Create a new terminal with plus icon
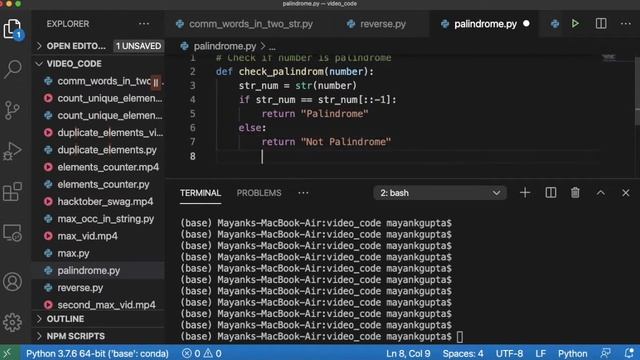 tap(525, 193)
